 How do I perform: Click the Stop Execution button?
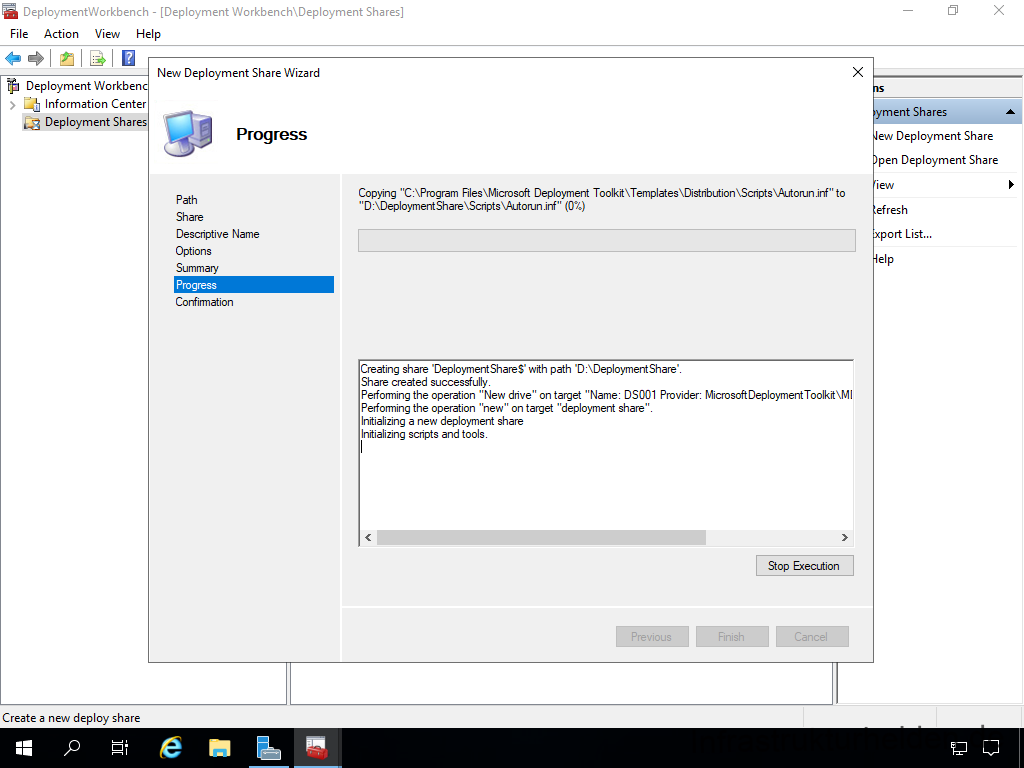click(x=805, y=566)
